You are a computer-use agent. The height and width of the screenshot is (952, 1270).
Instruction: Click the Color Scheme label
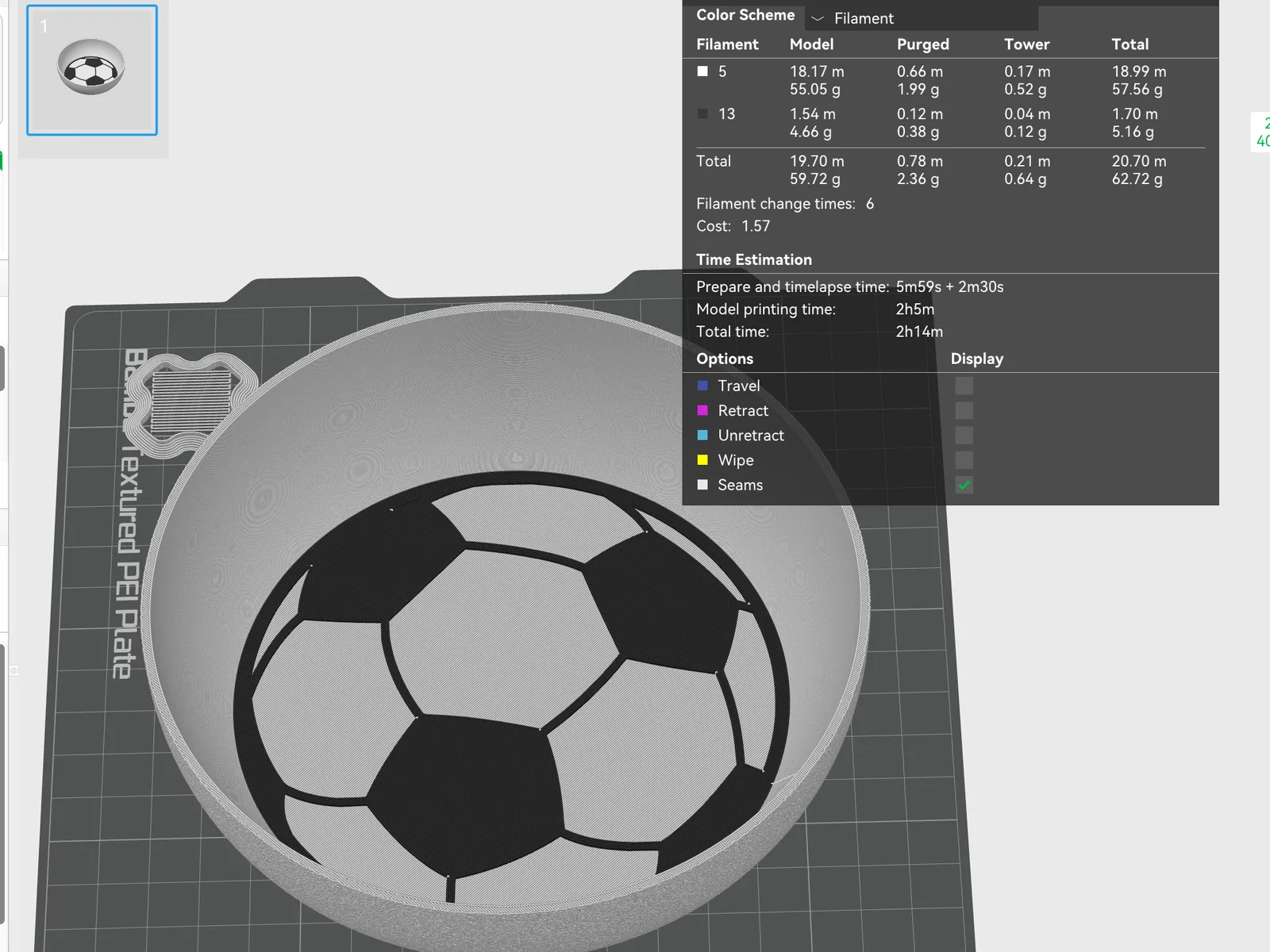click(745, 15)
